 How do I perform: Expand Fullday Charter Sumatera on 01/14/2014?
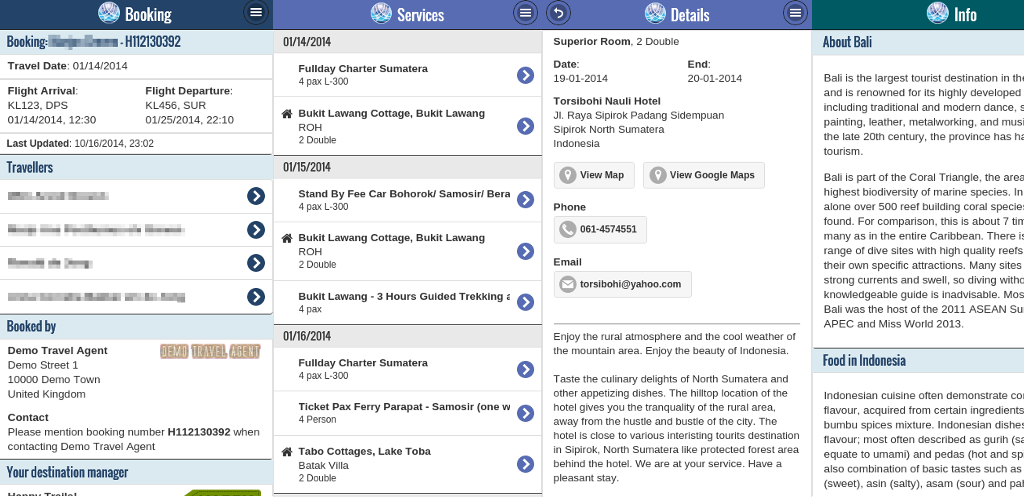(525, 75)
